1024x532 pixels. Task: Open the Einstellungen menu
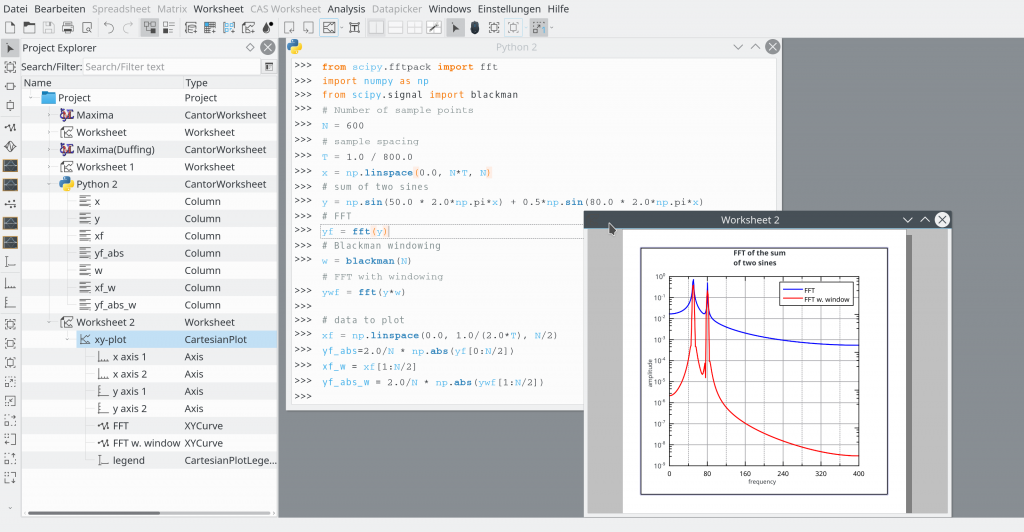510,9
